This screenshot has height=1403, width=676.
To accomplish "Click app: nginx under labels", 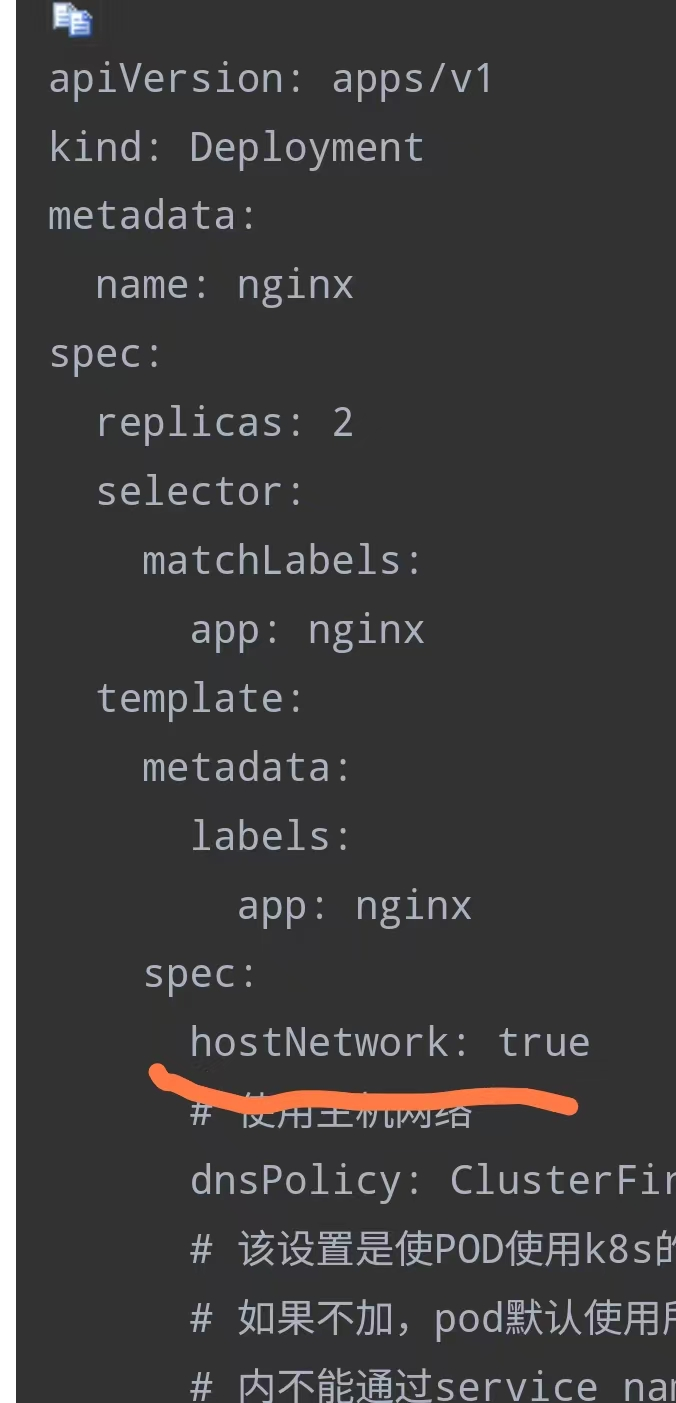I will [354, 906].
